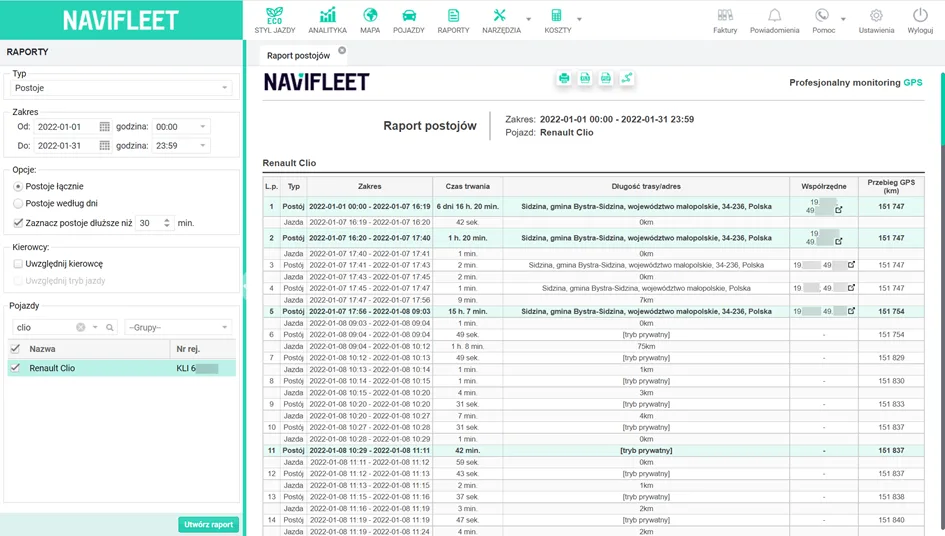Open the Eco Styl Jazdy section

coord(275,20)
